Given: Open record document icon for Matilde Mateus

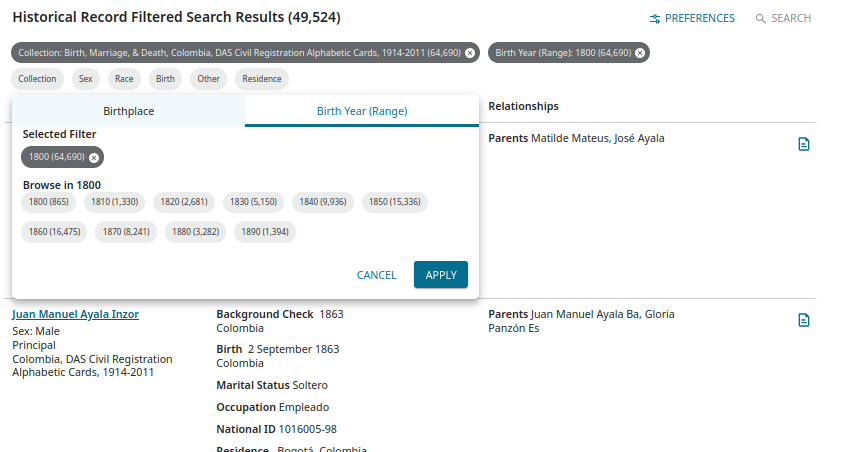Looking at the screenshot, I should [x=803, y=144].
